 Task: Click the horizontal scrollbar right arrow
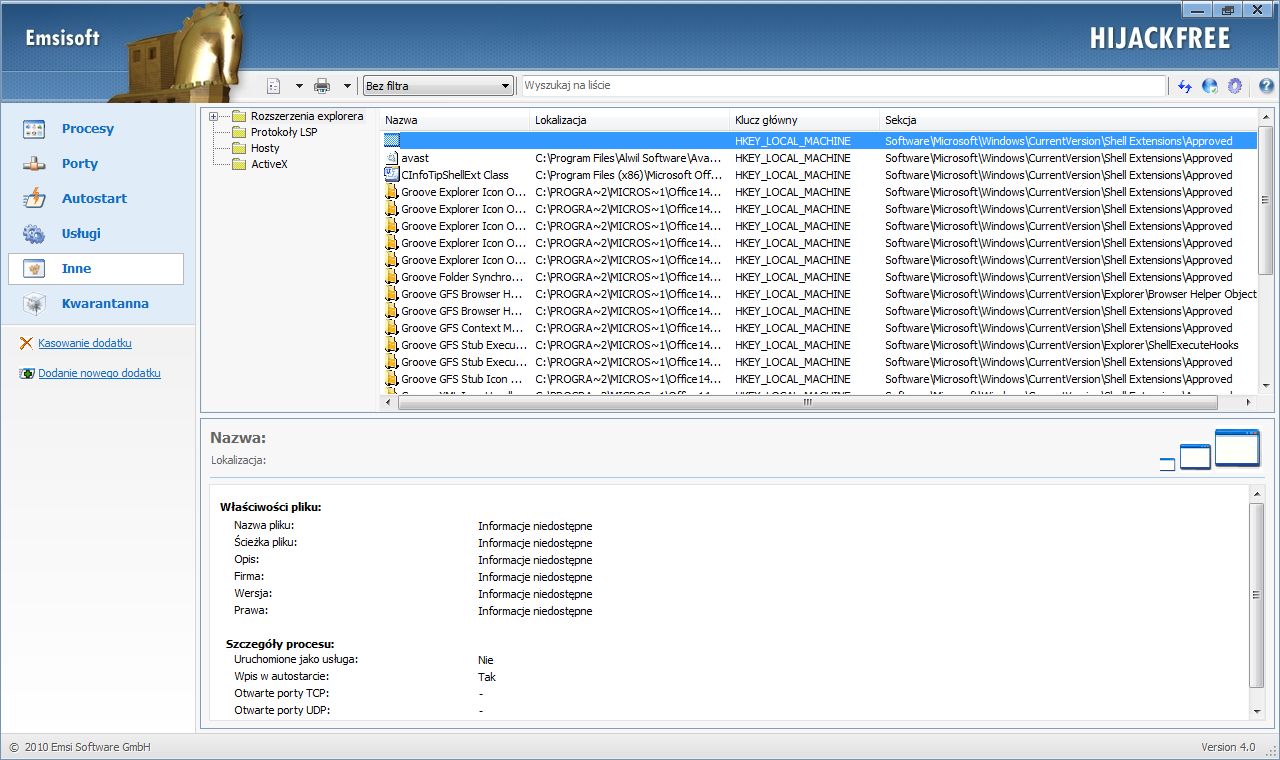(1248, 402)
